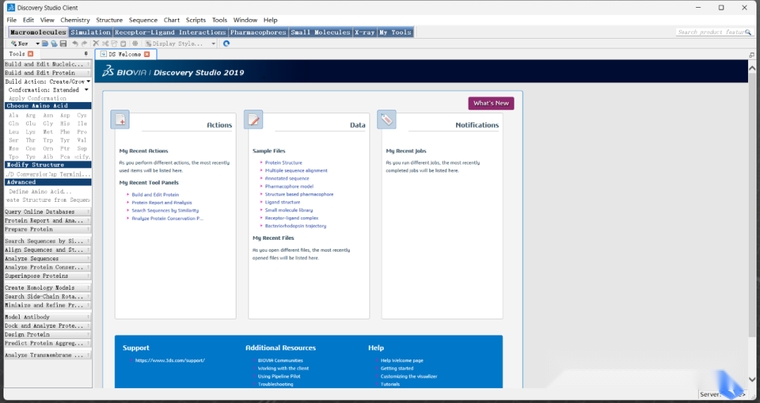
Task: Open the Window menu
Action: 245,20
